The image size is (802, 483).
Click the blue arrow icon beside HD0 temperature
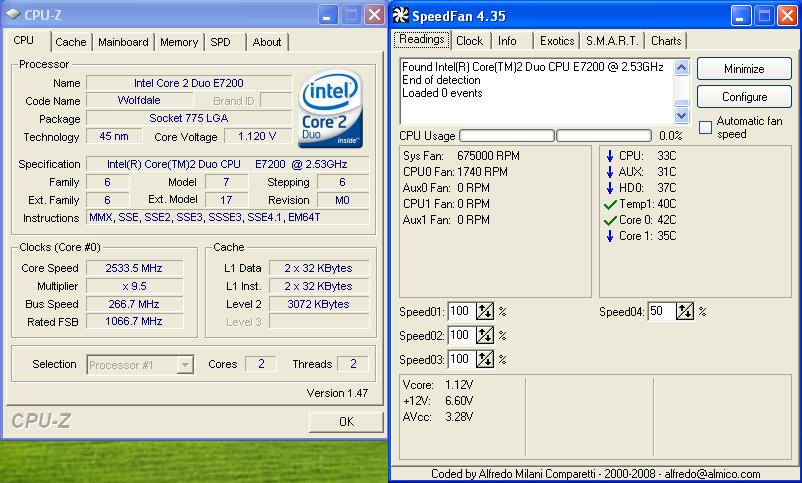pos(610,188)
